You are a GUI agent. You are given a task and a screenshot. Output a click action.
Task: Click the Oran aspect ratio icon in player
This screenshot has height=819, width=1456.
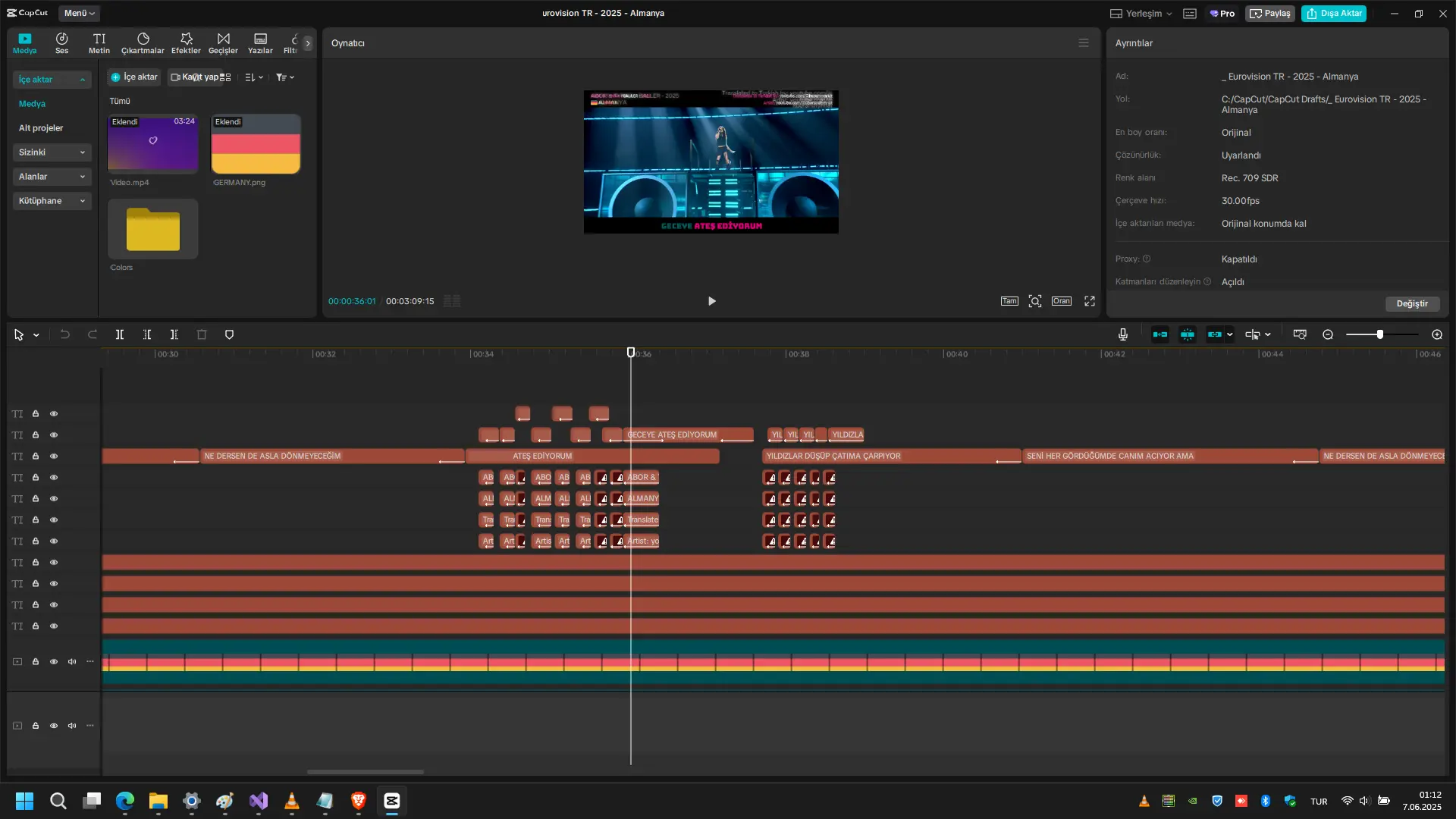pos(1062,301)
